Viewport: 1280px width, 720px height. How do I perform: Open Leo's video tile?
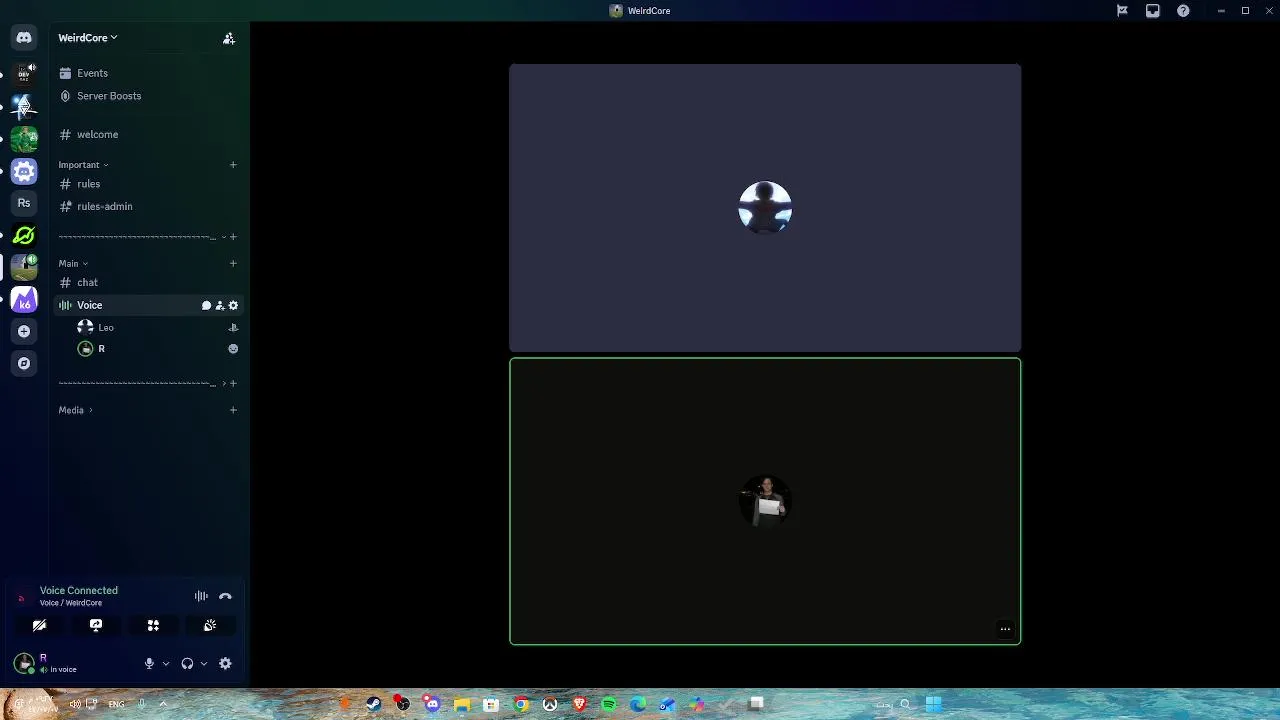click(x=765, y=208)
